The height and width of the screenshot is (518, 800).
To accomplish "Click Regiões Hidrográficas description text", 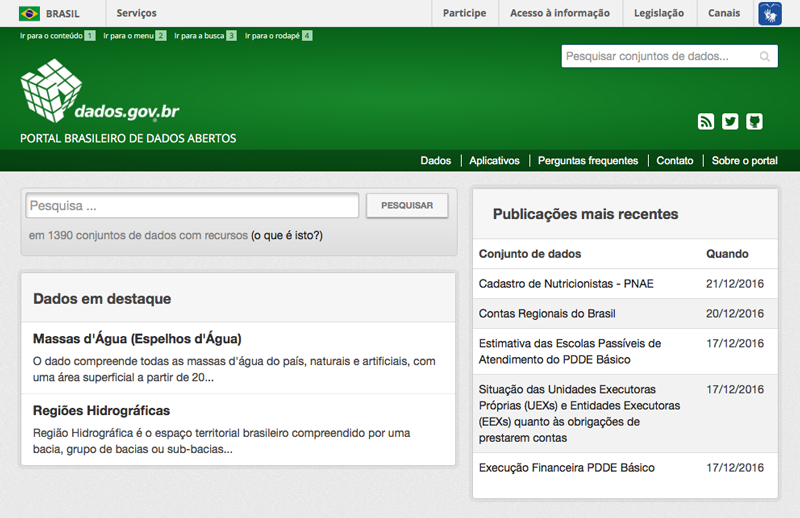I will [x=221, y=441].
